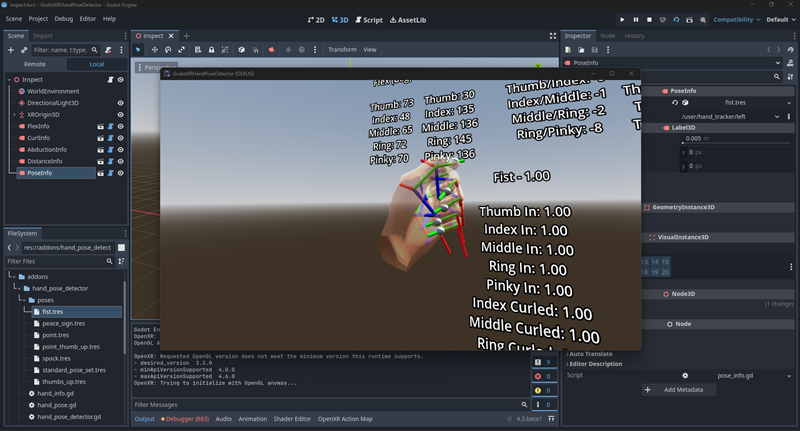Toggle split mode icon in FileSystem dock
The image size is (800, 431).
coord(121,247)
